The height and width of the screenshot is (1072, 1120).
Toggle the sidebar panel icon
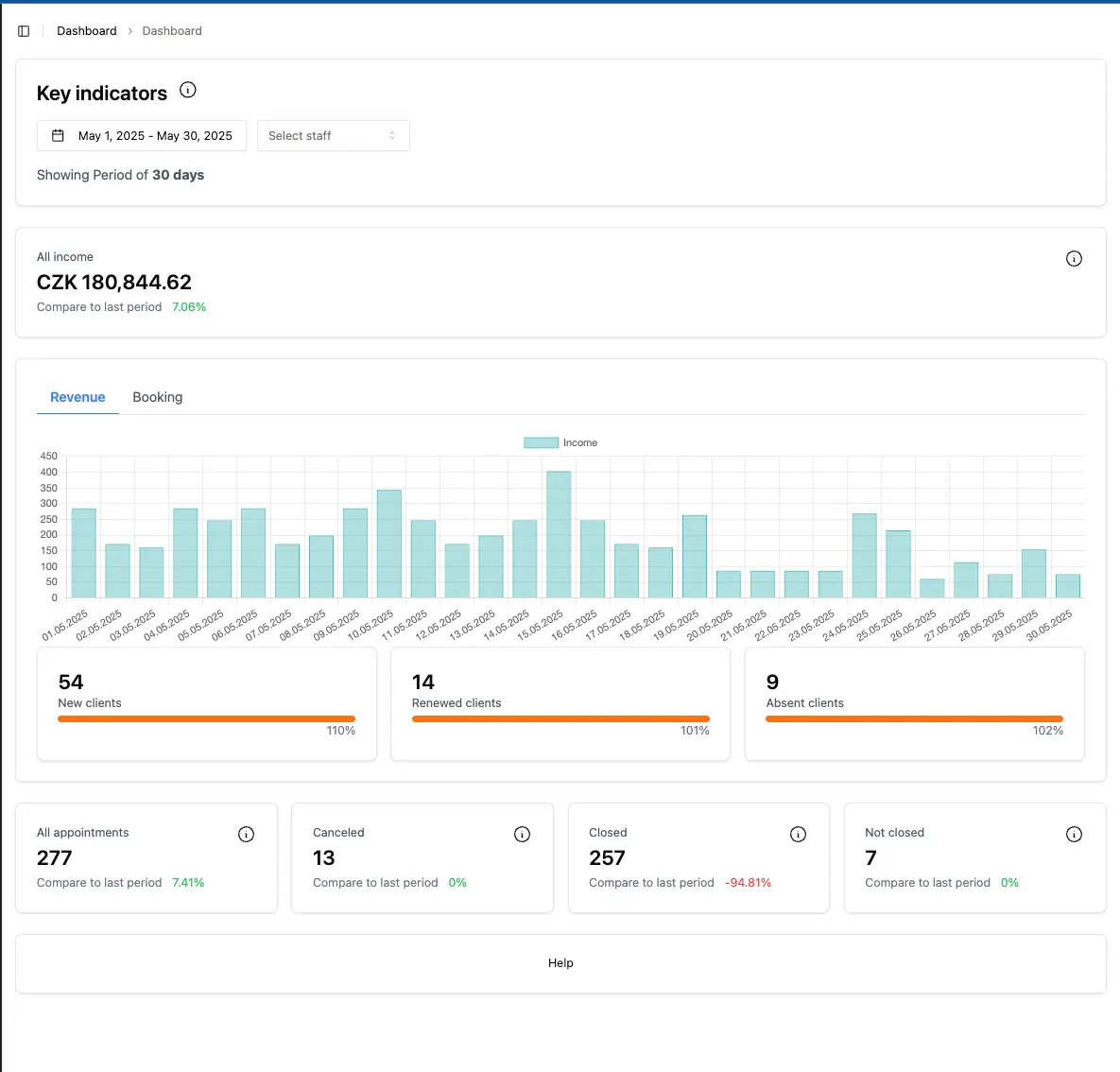pos(24,31)
